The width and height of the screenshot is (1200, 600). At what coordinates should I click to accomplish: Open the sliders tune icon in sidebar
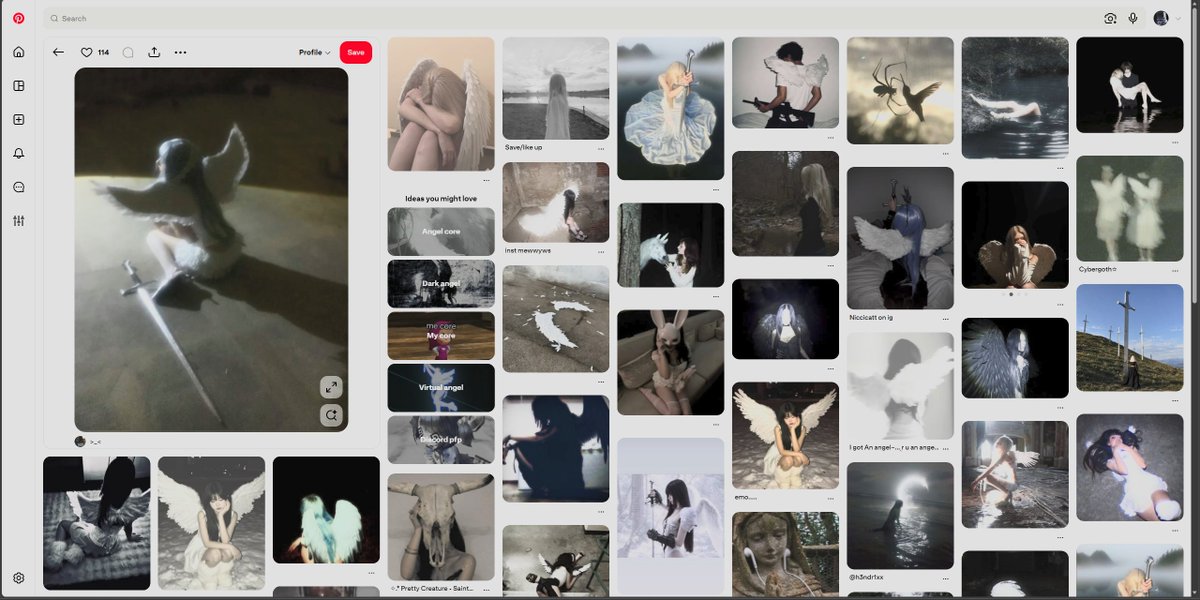[x=18, y=221]
